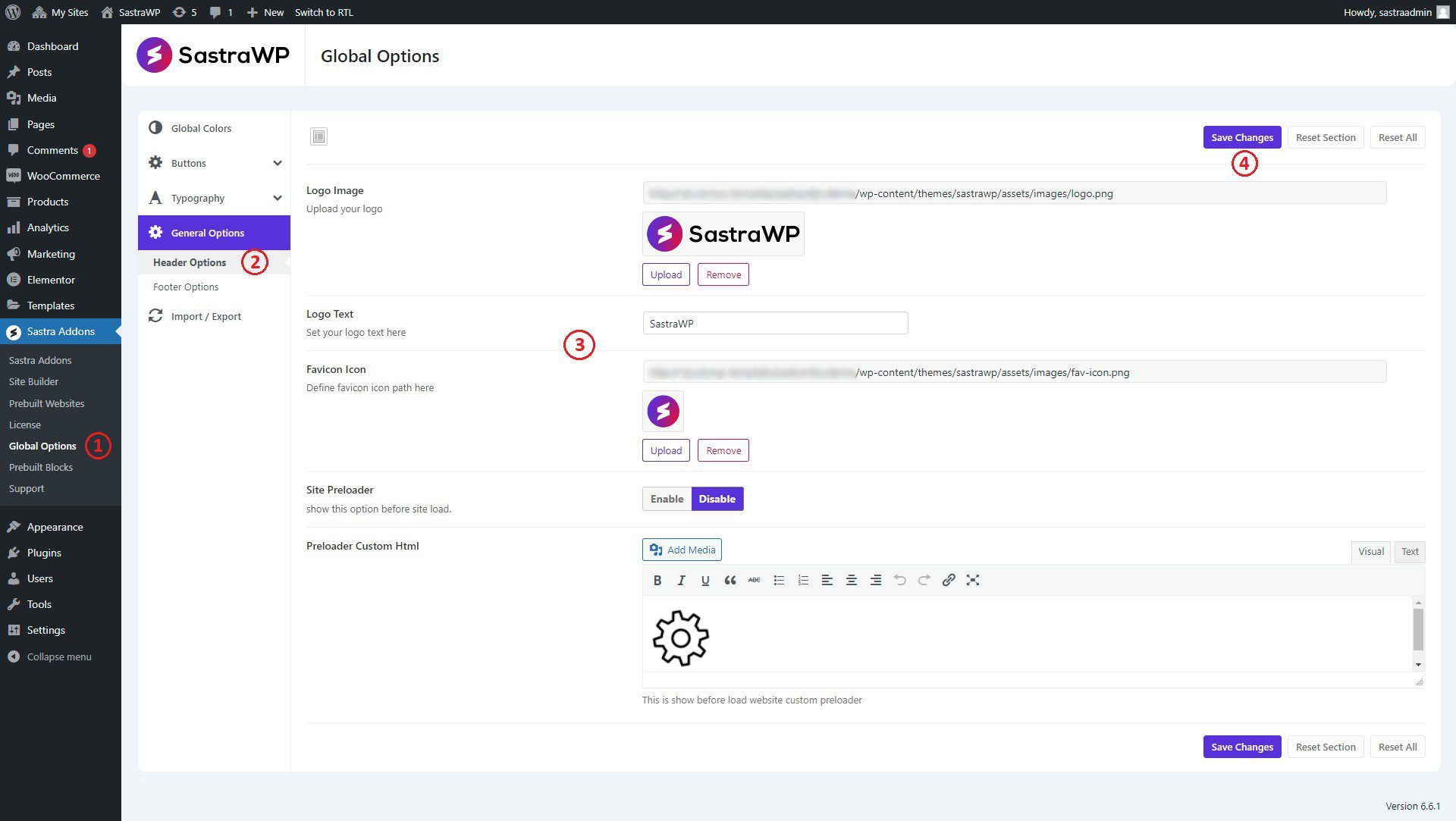The image size is (1456, 821).
Task: Click the top Reset Section button
Action: [x=1326, y=137]
